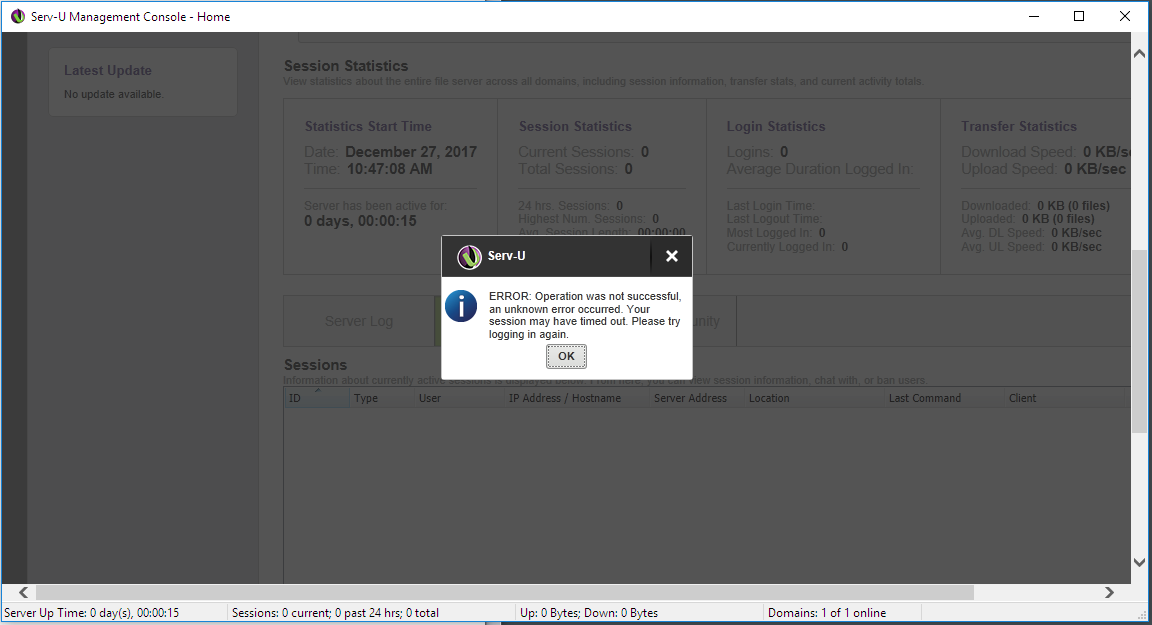
Task: Click OK in the Serv-U error dialog
Action: (566, 356)
